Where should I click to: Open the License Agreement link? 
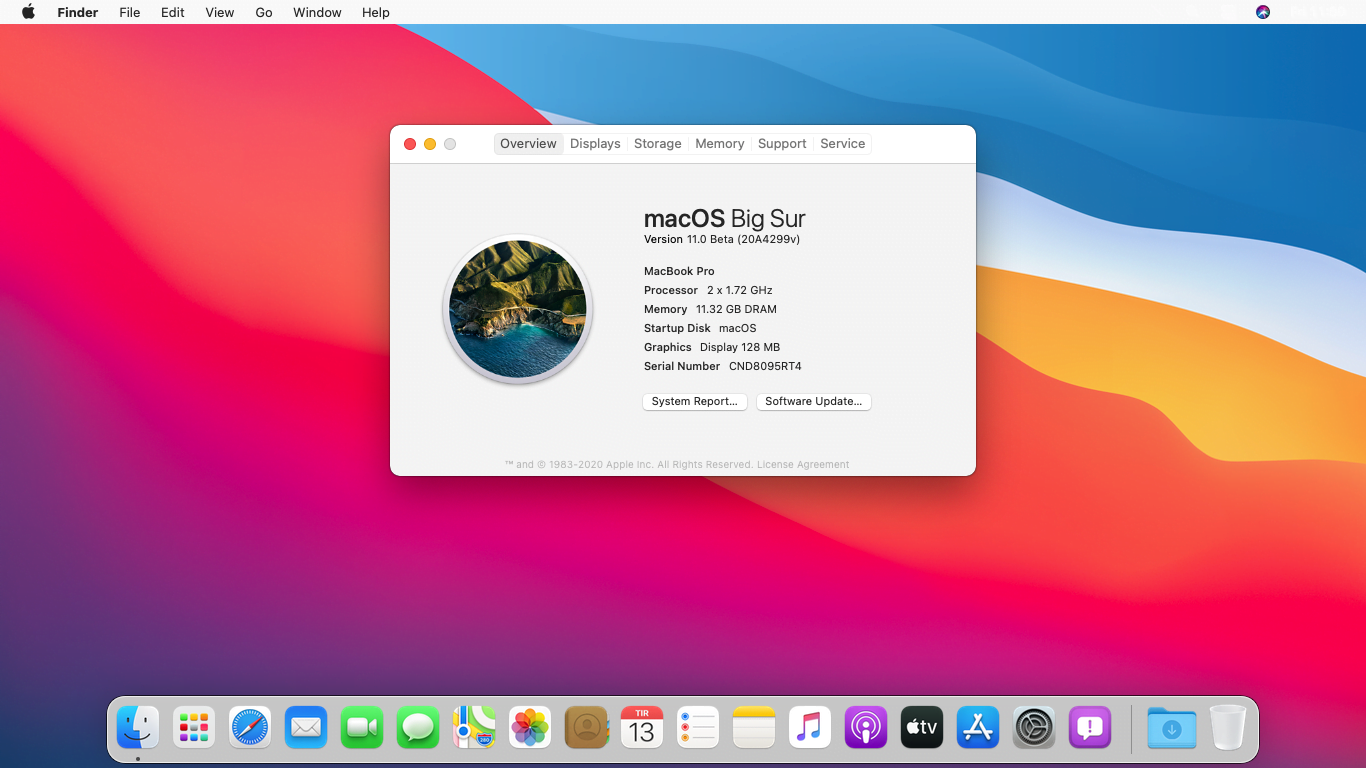click(x=803, y=465)
